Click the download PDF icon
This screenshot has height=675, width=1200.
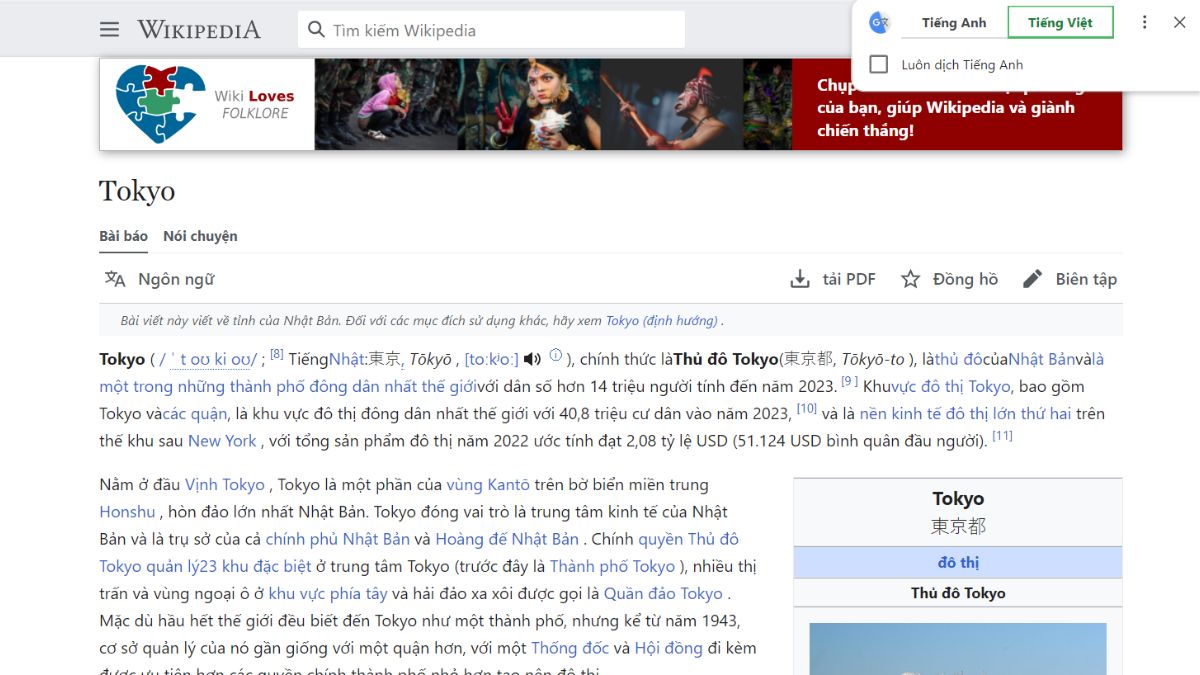[x=800, y=279]
